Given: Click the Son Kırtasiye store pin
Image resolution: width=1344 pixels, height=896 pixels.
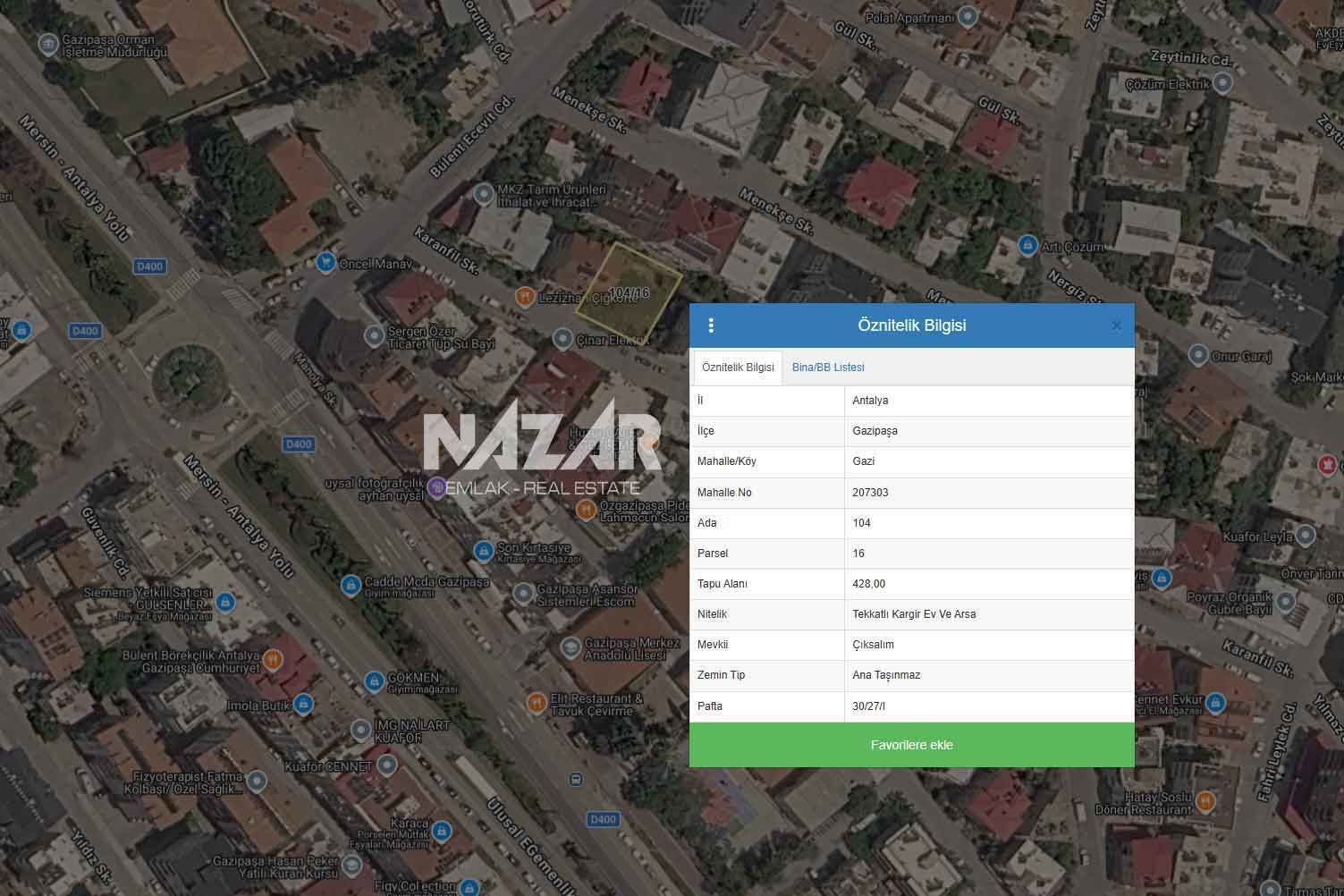Looking at the screenshot, I should point(484,550).
